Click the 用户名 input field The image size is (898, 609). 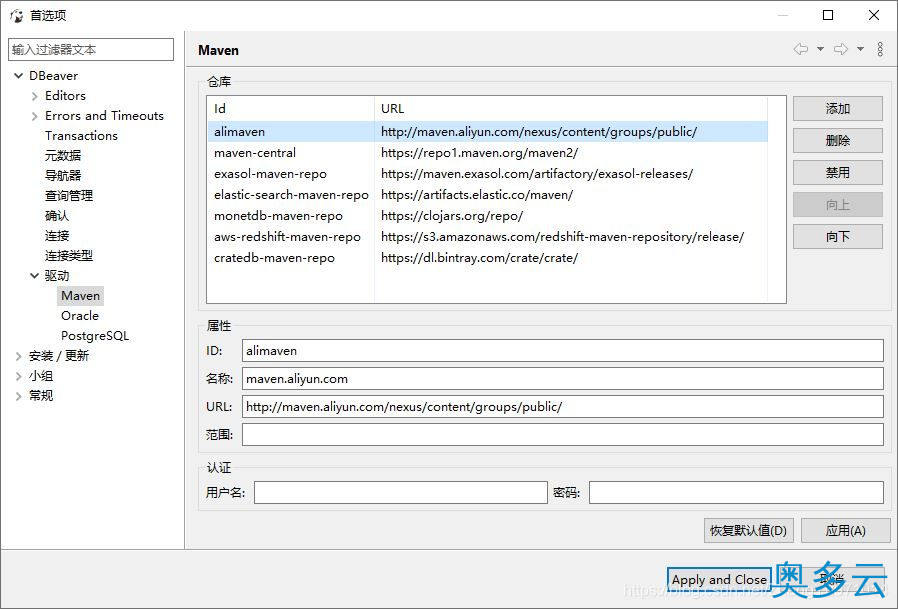pos(400,493)
